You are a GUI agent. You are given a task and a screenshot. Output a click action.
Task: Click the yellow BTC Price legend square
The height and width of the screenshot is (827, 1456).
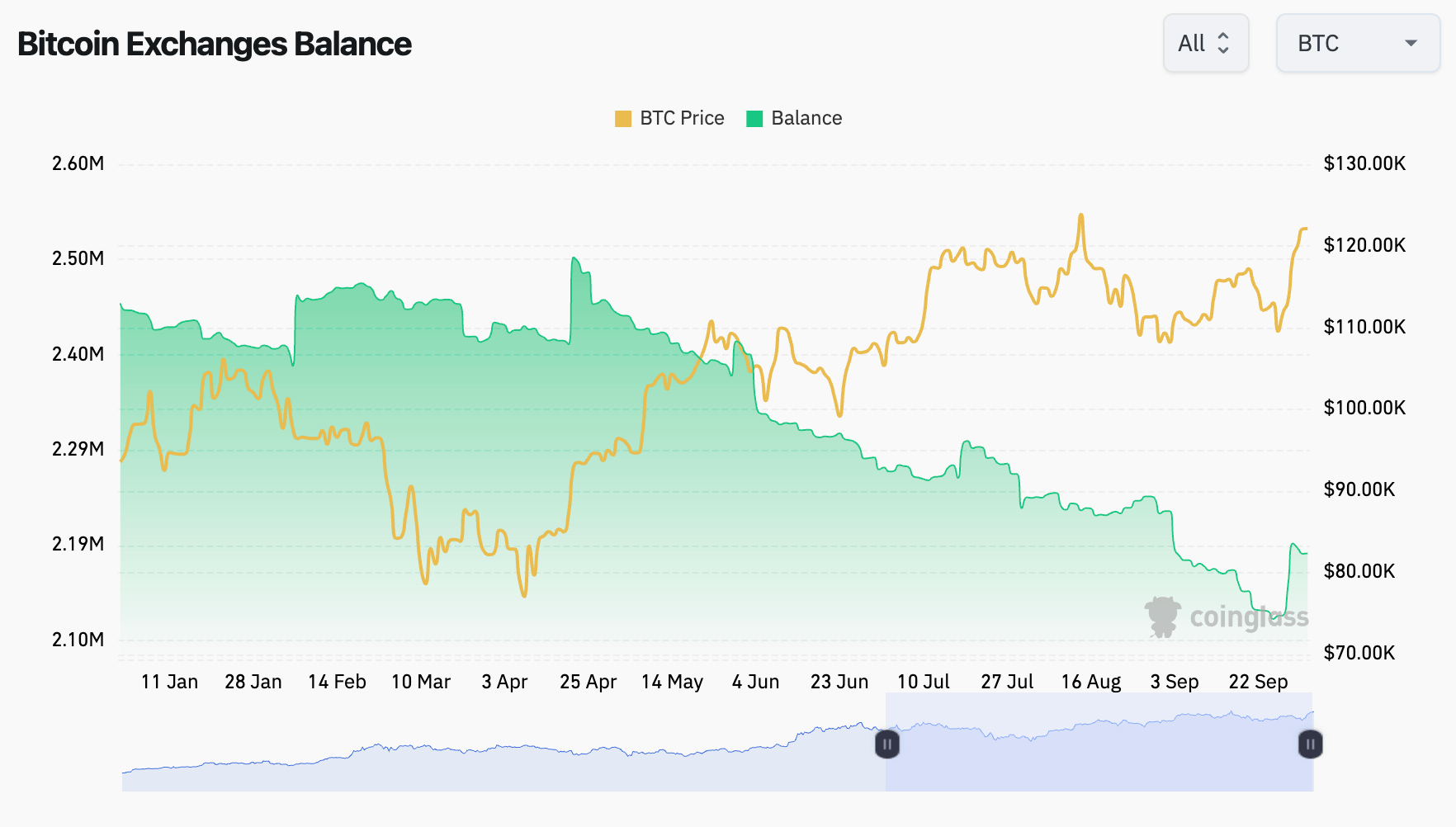pyautogui.click(x=623, y=117)
